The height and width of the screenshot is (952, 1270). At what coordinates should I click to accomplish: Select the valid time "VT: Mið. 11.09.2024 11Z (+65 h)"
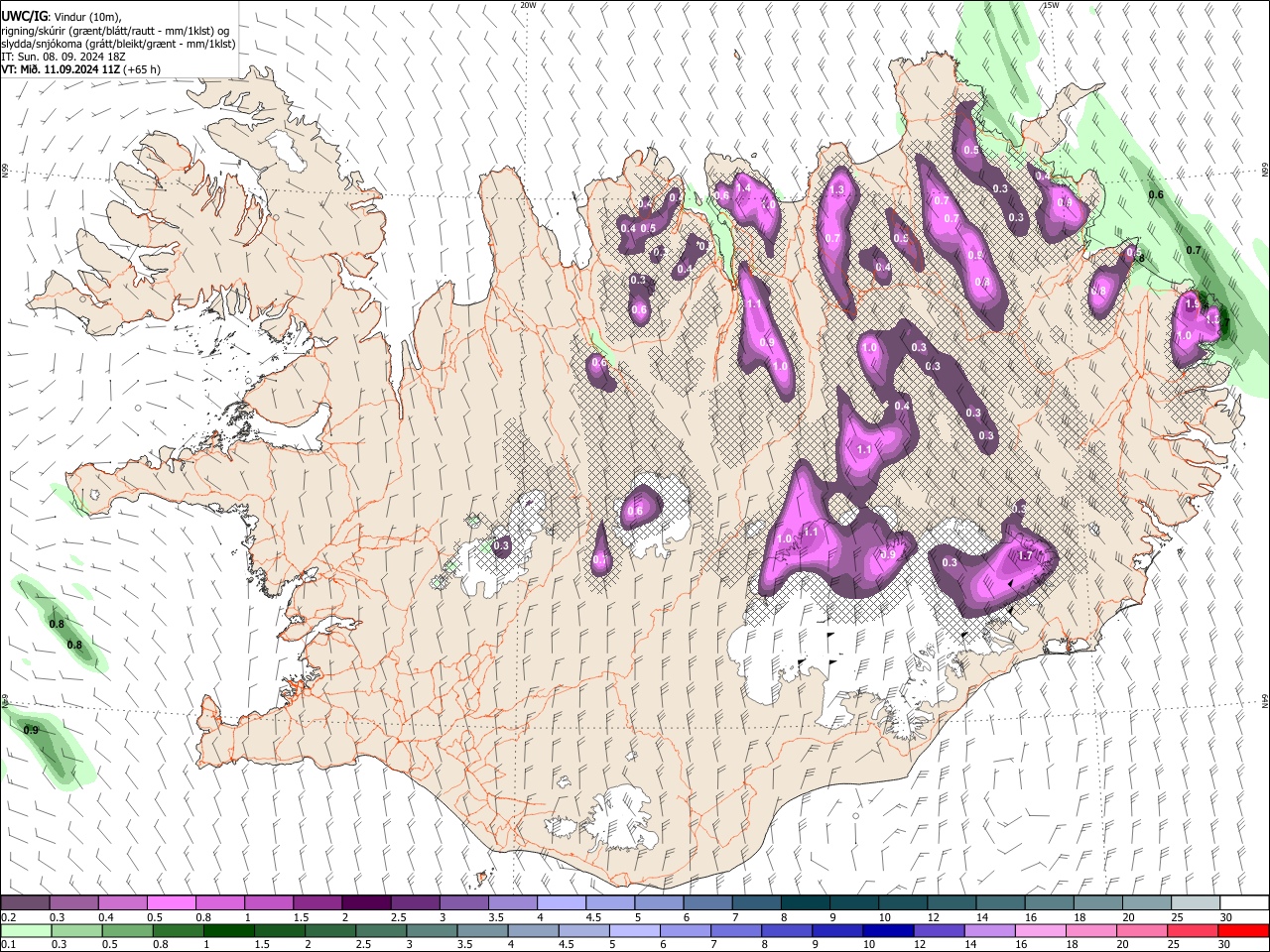(x=81, y=69)
